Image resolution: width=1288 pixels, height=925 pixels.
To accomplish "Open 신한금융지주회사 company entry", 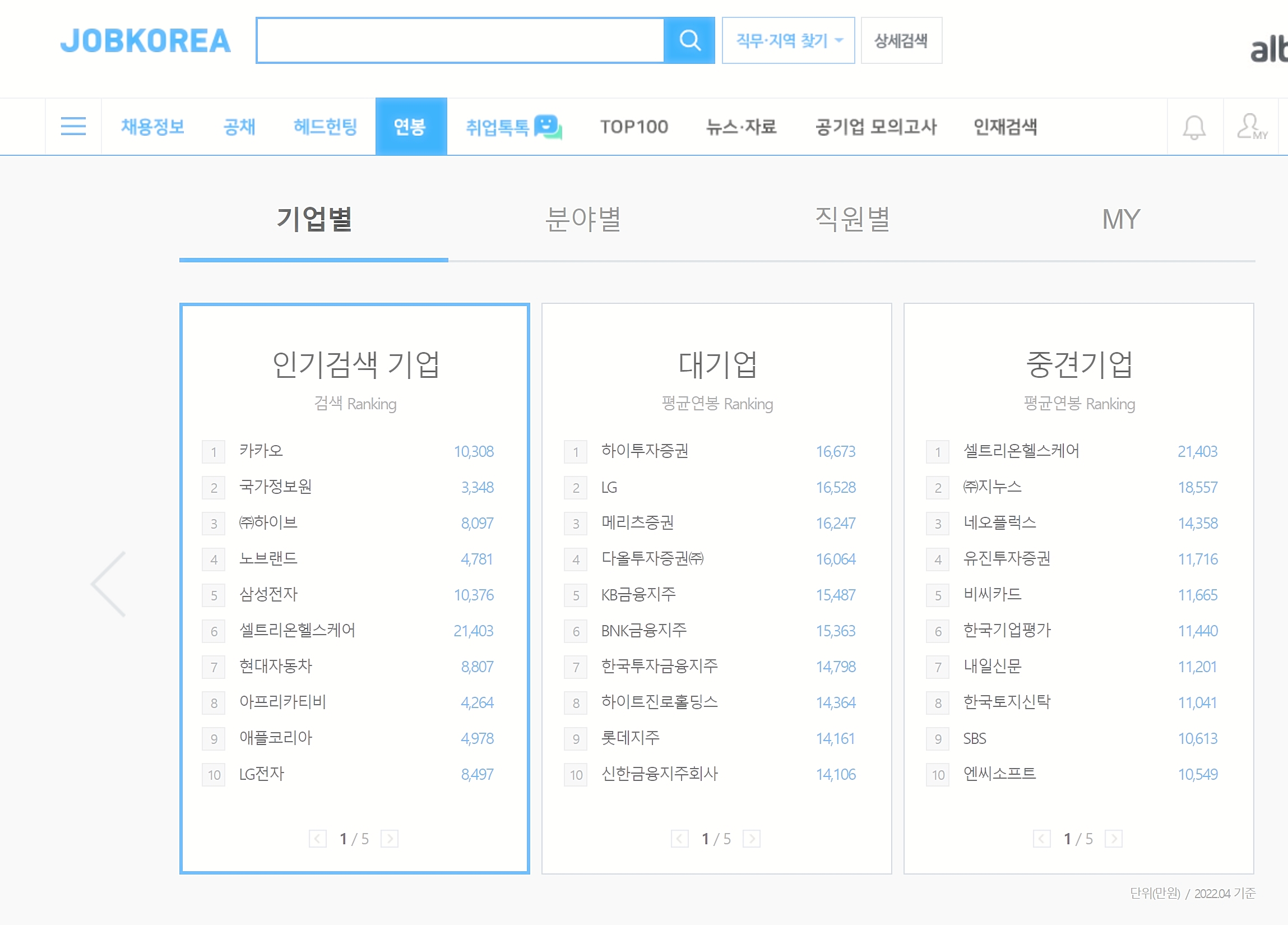I will point(659,774).
